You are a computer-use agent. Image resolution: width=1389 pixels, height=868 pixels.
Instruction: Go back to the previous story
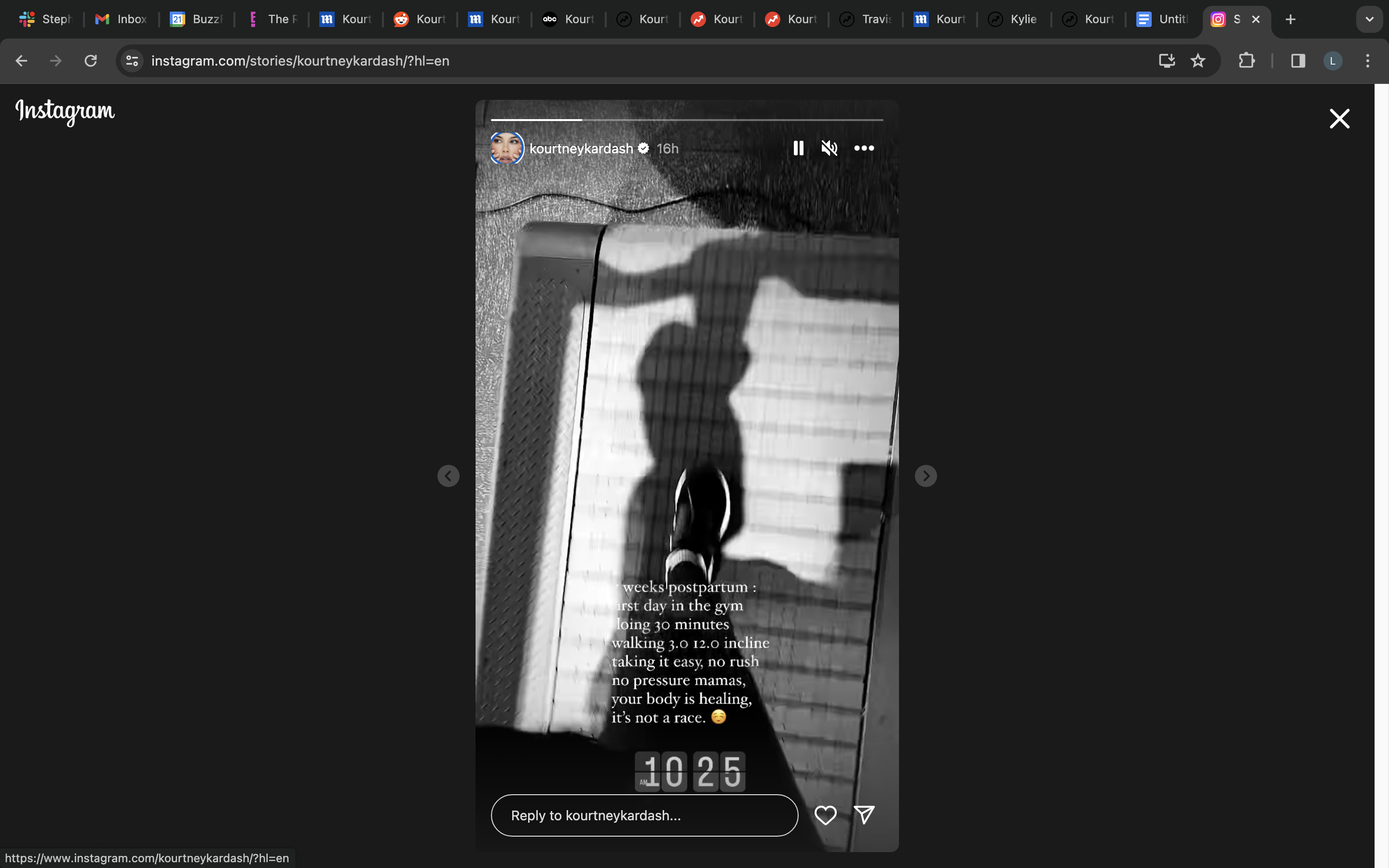click(448, 476)
